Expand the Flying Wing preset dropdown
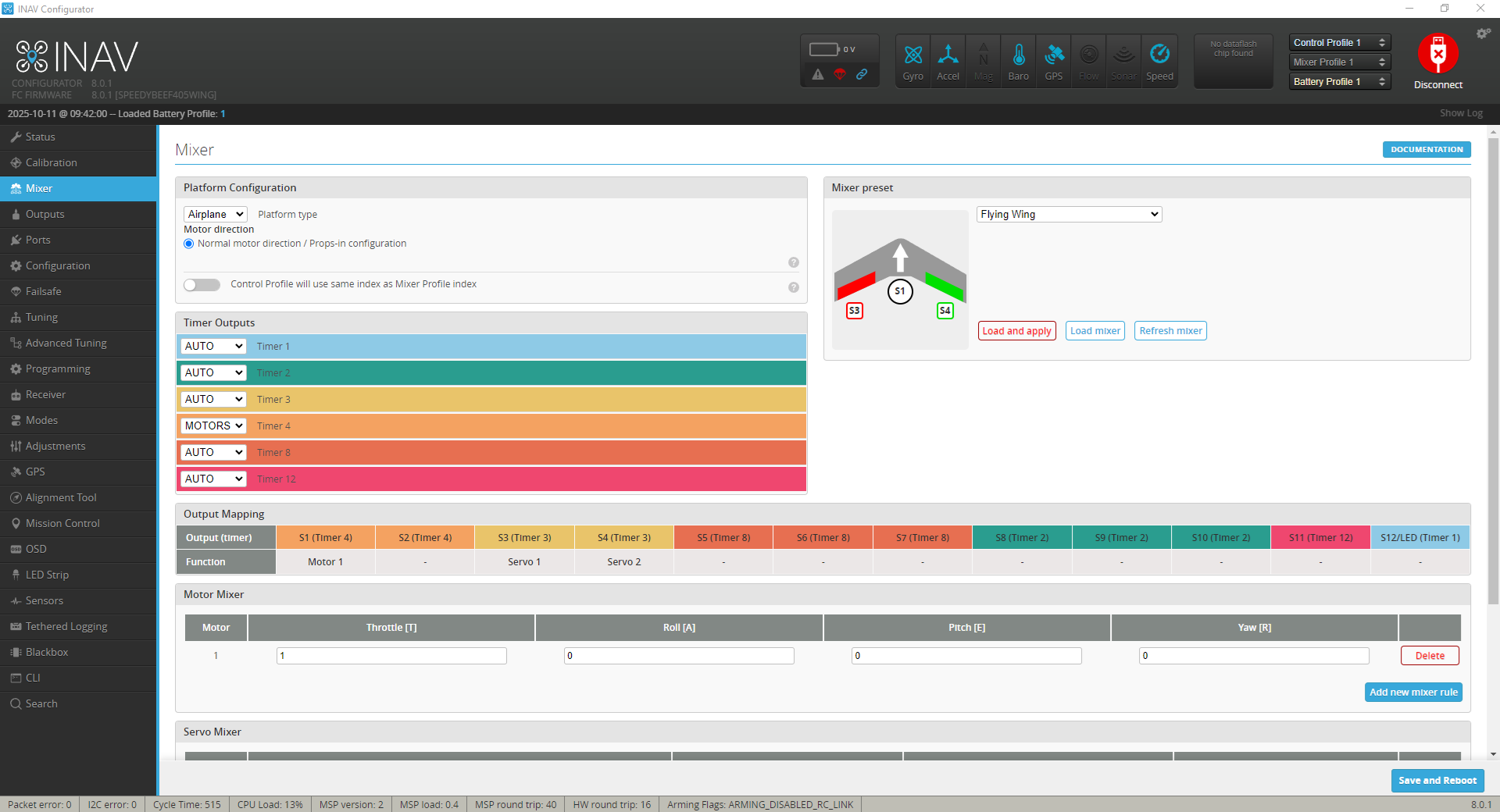The width and height of the screenshot is (1500, 812). 1069,214
